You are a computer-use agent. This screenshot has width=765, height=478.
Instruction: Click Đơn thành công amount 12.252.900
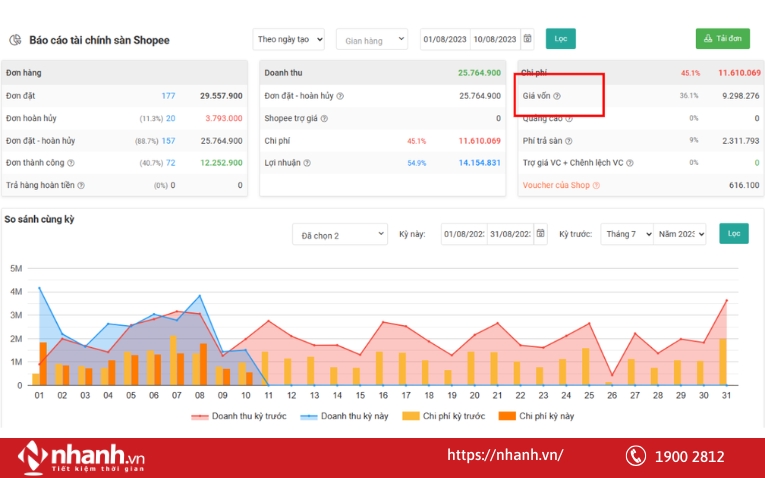[221, 163]
